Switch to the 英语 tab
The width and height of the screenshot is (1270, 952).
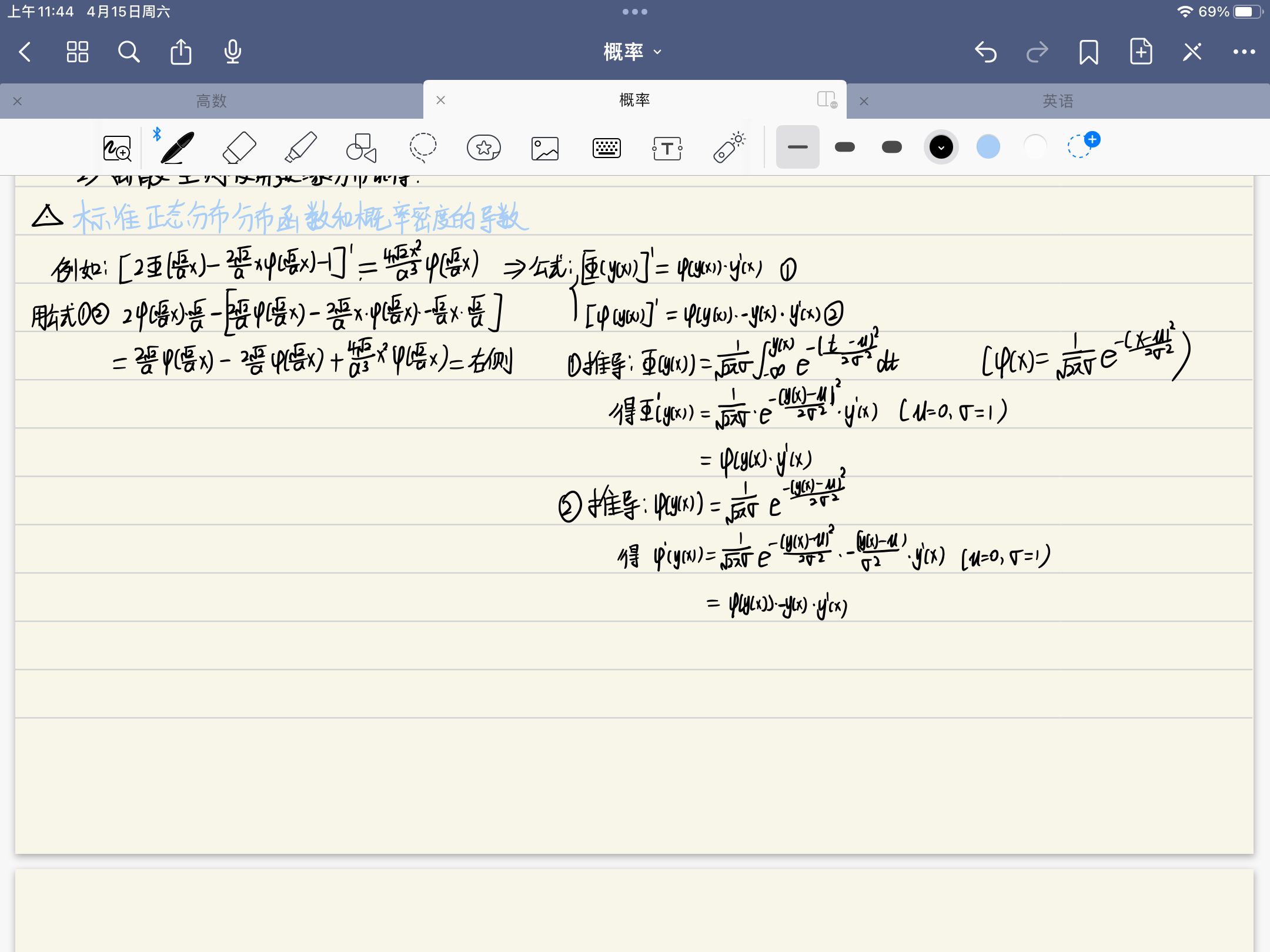1058,101
